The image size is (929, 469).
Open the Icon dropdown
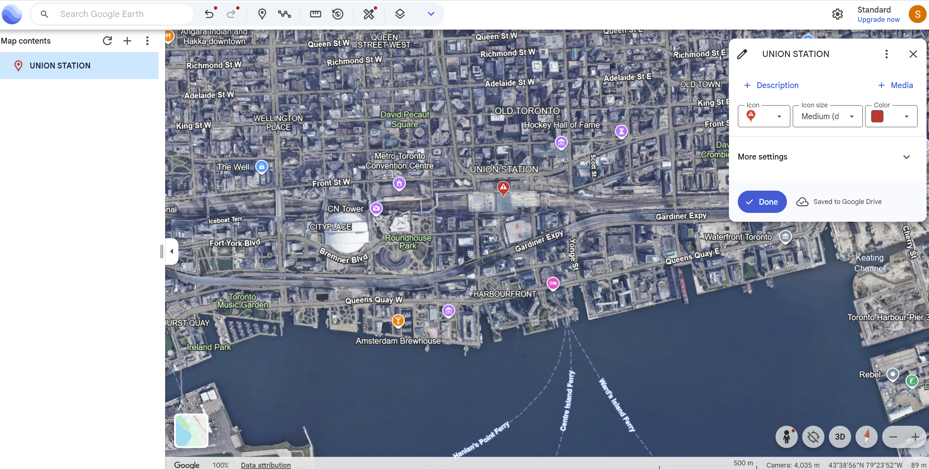[x=763, y=116]
